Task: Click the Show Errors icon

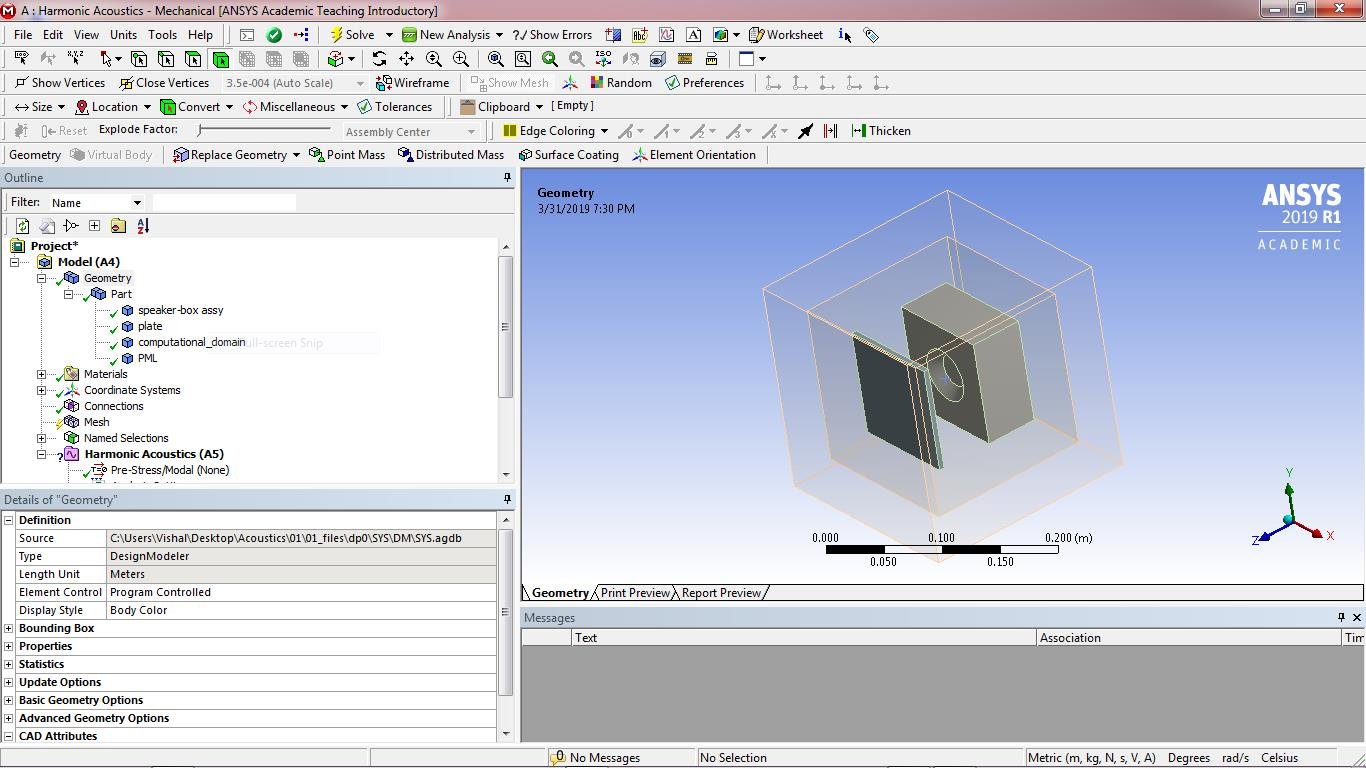Action: tap(519, 35)
